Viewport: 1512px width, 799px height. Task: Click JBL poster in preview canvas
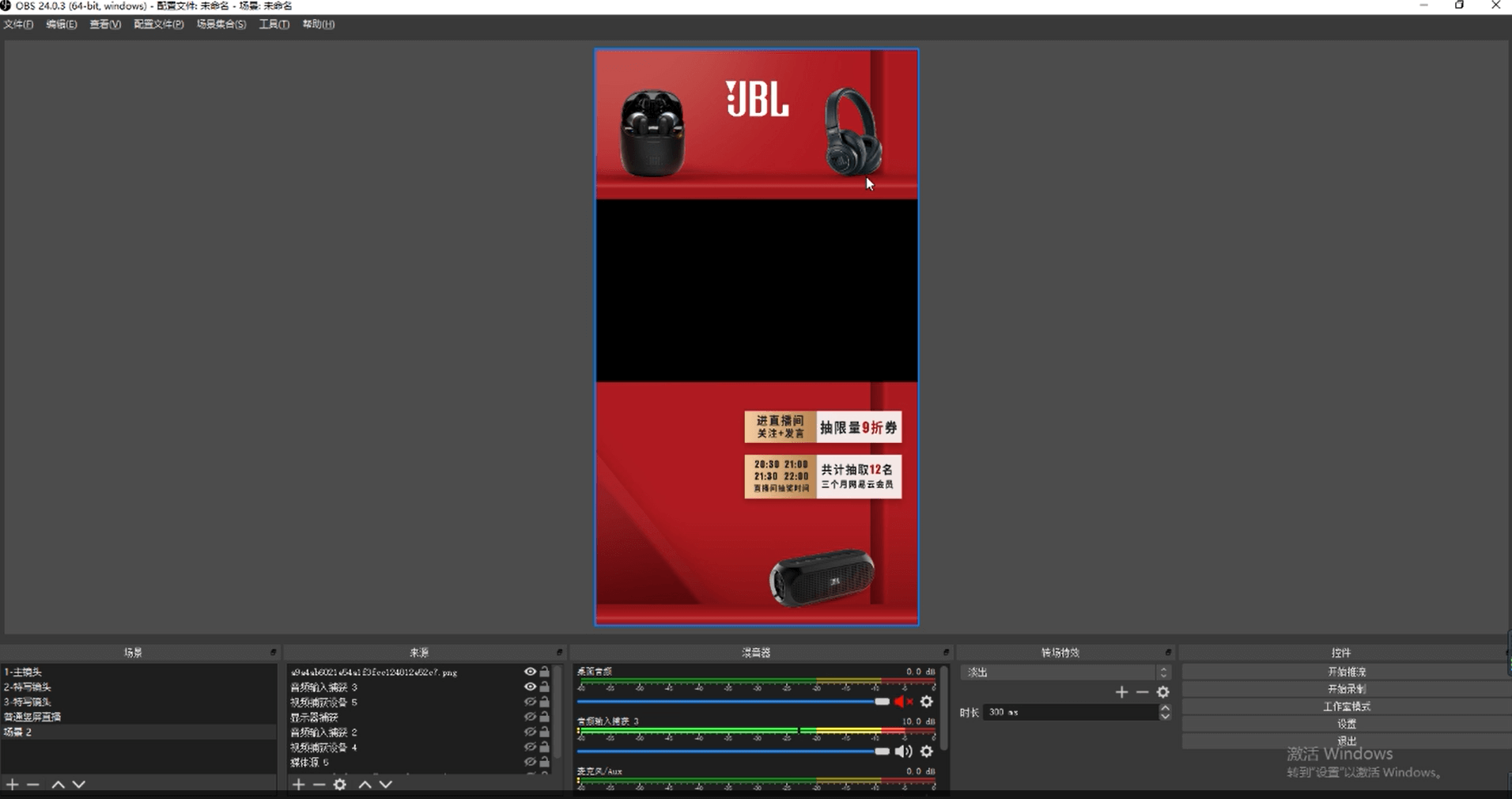(757, 337)
